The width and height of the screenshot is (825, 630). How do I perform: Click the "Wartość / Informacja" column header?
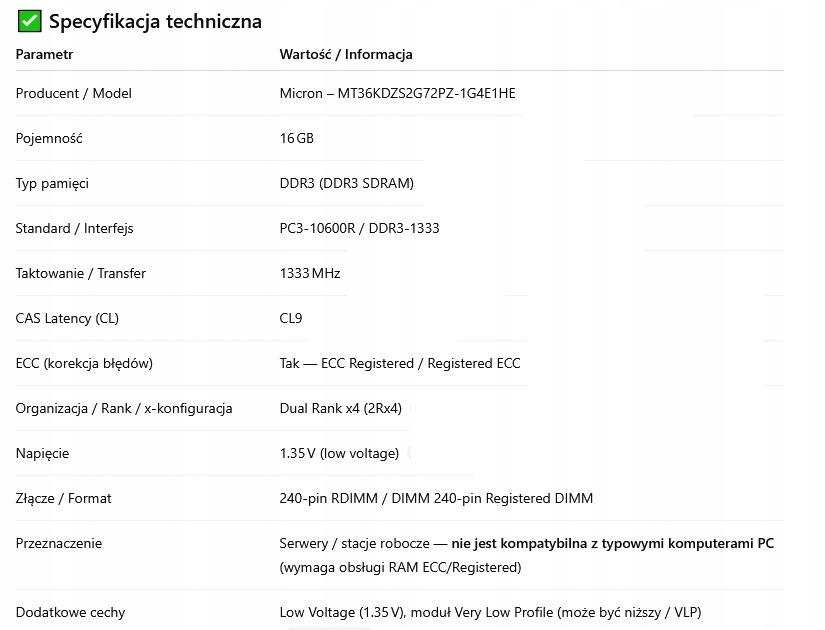(x=345, y=54)
